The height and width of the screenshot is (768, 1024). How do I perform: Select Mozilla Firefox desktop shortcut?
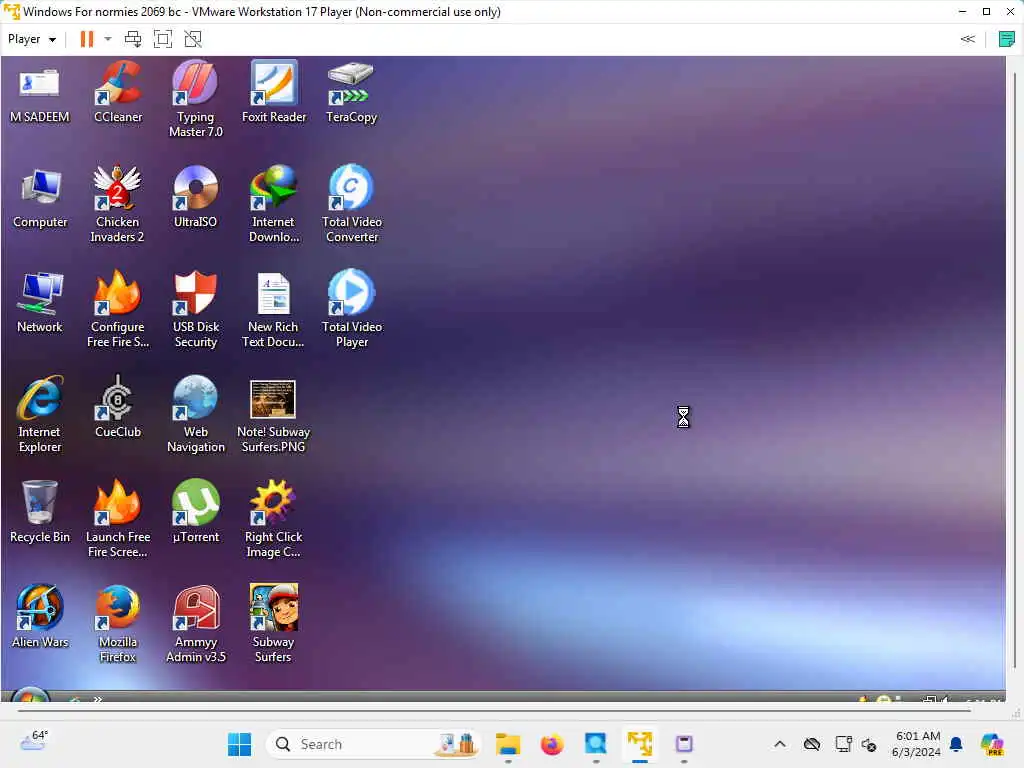(x=118, y=625)
